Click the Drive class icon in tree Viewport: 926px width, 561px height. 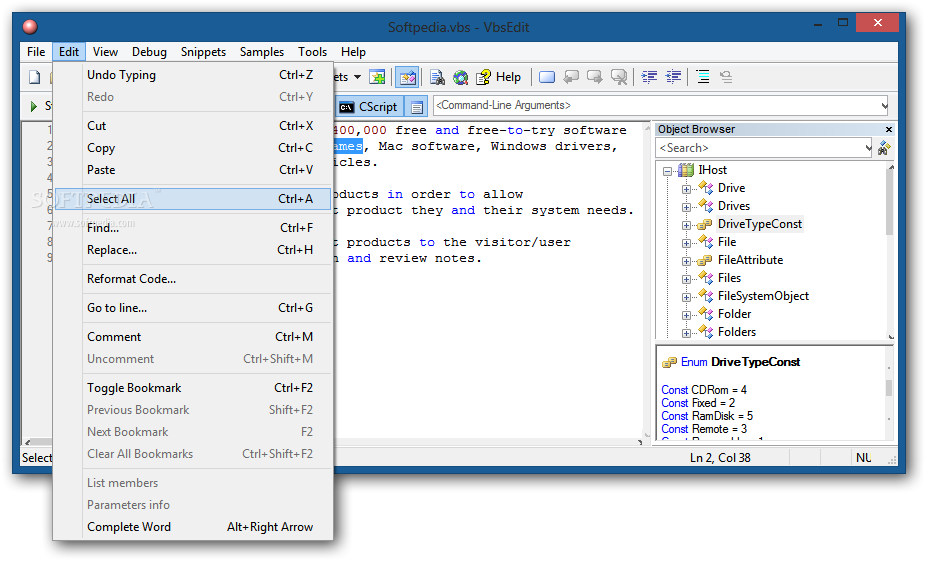click(706, 188)
